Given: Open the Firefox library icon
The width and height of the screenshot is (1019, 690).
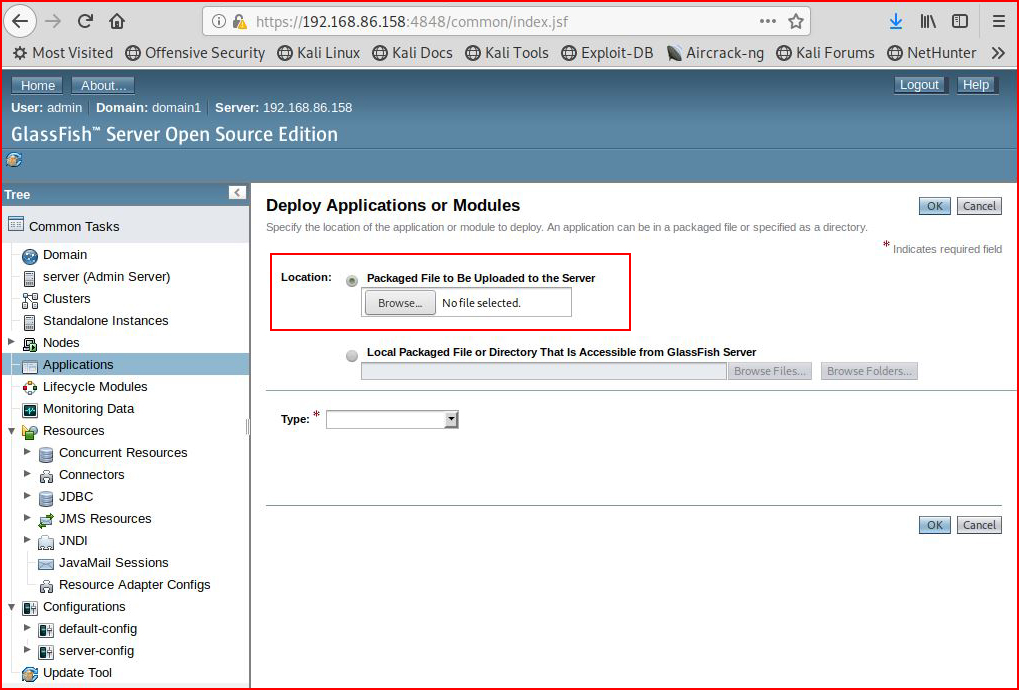Looking at the screenshot, I should (x=928, y=21).
